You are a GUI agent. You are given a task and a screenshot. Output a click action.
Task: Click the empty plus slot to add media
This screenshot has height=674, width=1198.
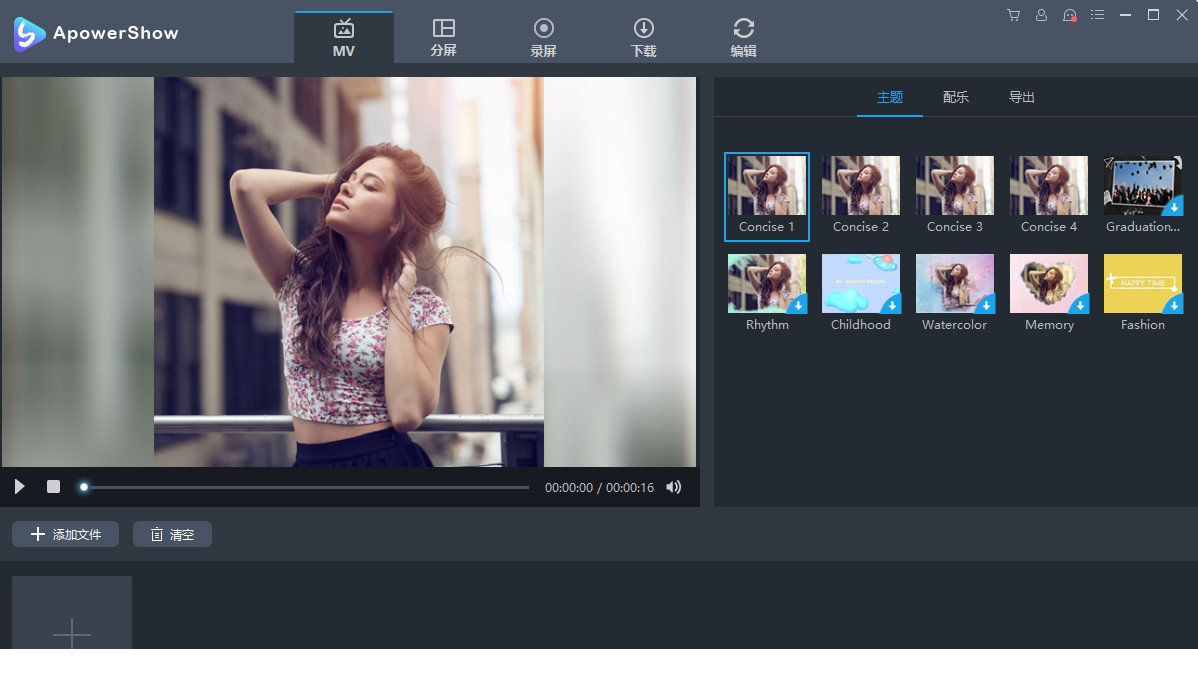tap(72, 613)
